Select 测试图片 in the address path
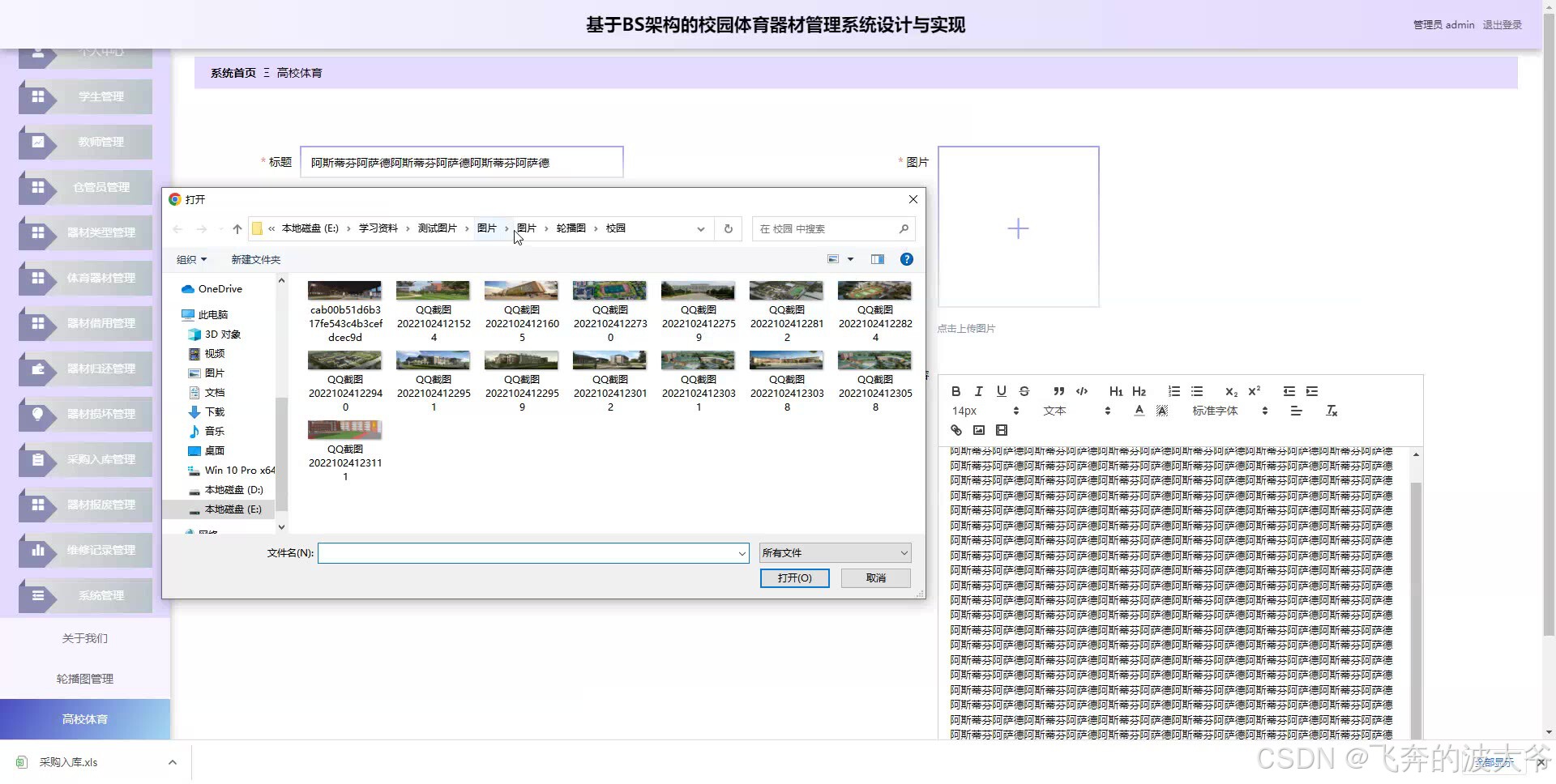 coord(437,228)
